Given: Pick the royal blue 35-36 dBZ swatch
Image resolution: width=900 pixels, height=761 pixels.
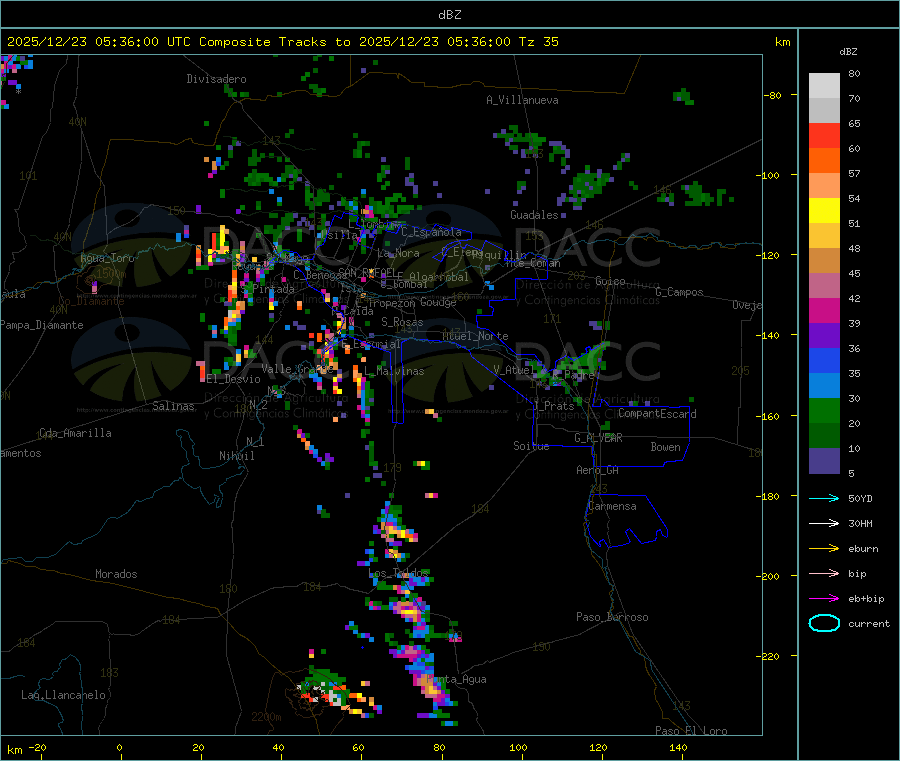Looking at the screenshot, I should [824, 360].
